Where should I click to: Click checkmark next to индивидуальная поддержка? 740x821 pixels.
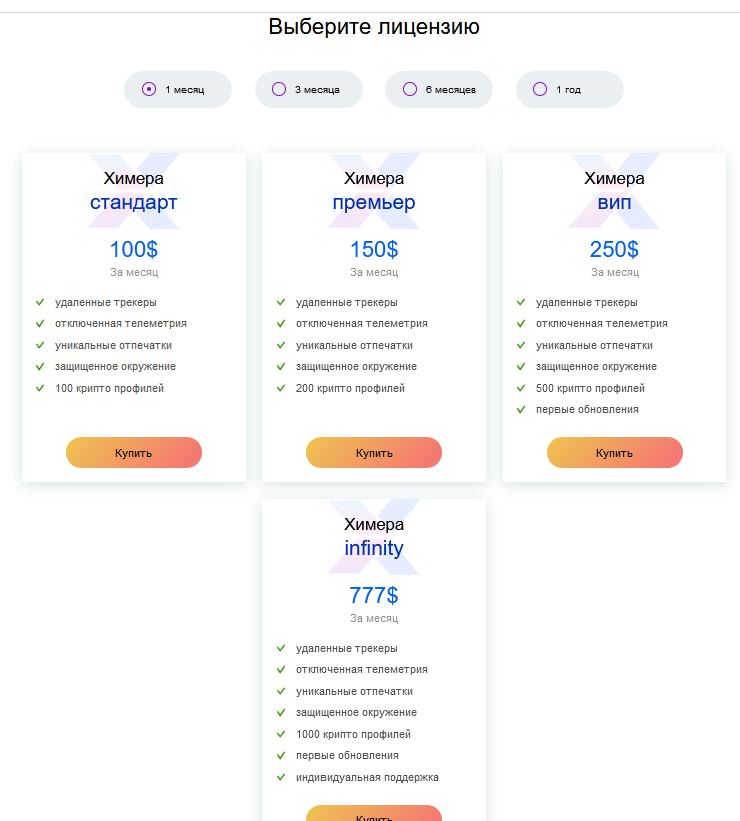tap(281, 777)
